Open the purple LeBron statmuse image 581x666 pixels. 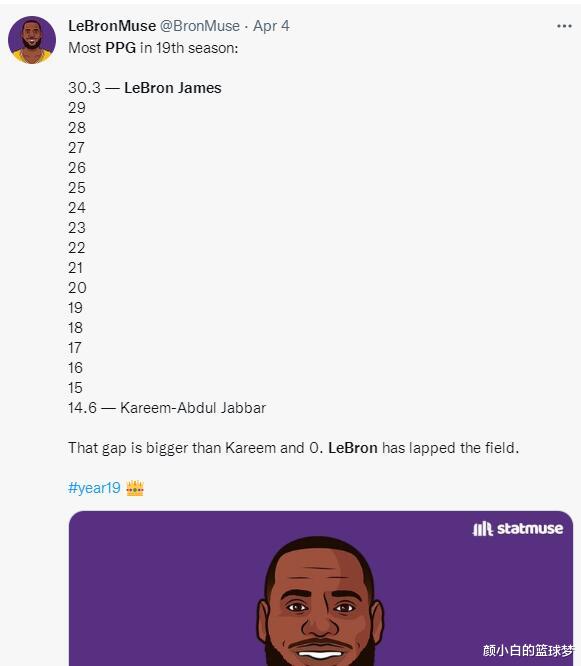[321, 588]
